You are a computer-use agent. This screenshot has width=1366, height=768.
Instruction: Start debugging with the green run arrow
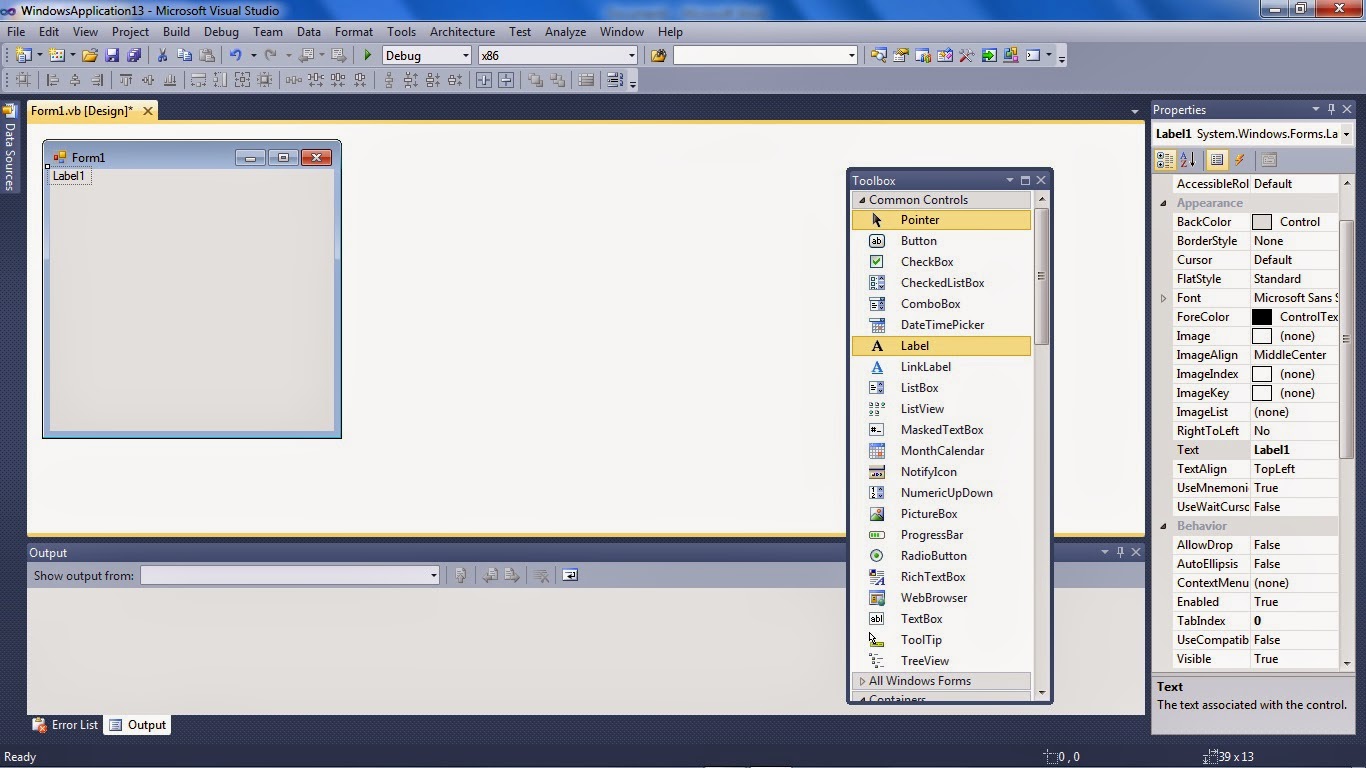pos(366,55)
